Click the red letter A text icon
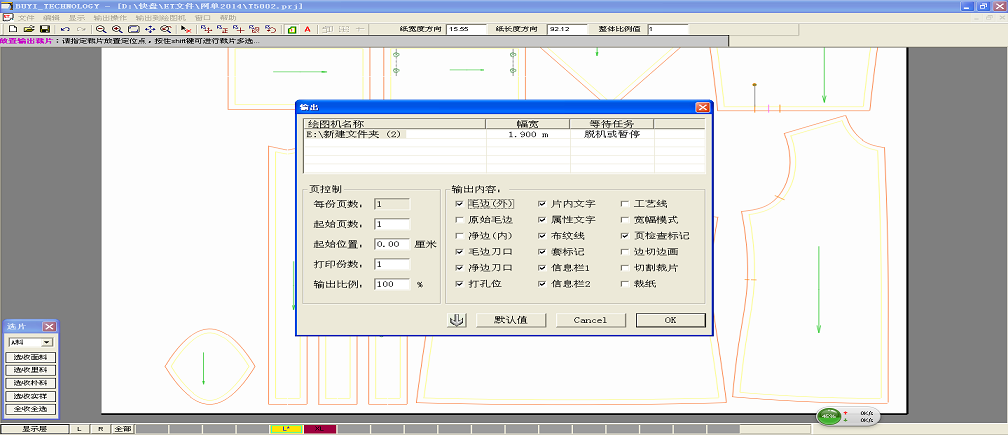1008x435 pixels. [307, 30]
